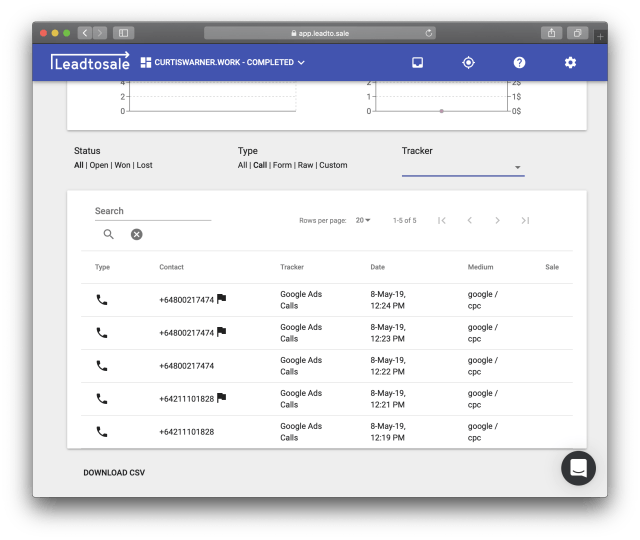Click Google Ads Calls in 12:23 PM row

(301, 333)
